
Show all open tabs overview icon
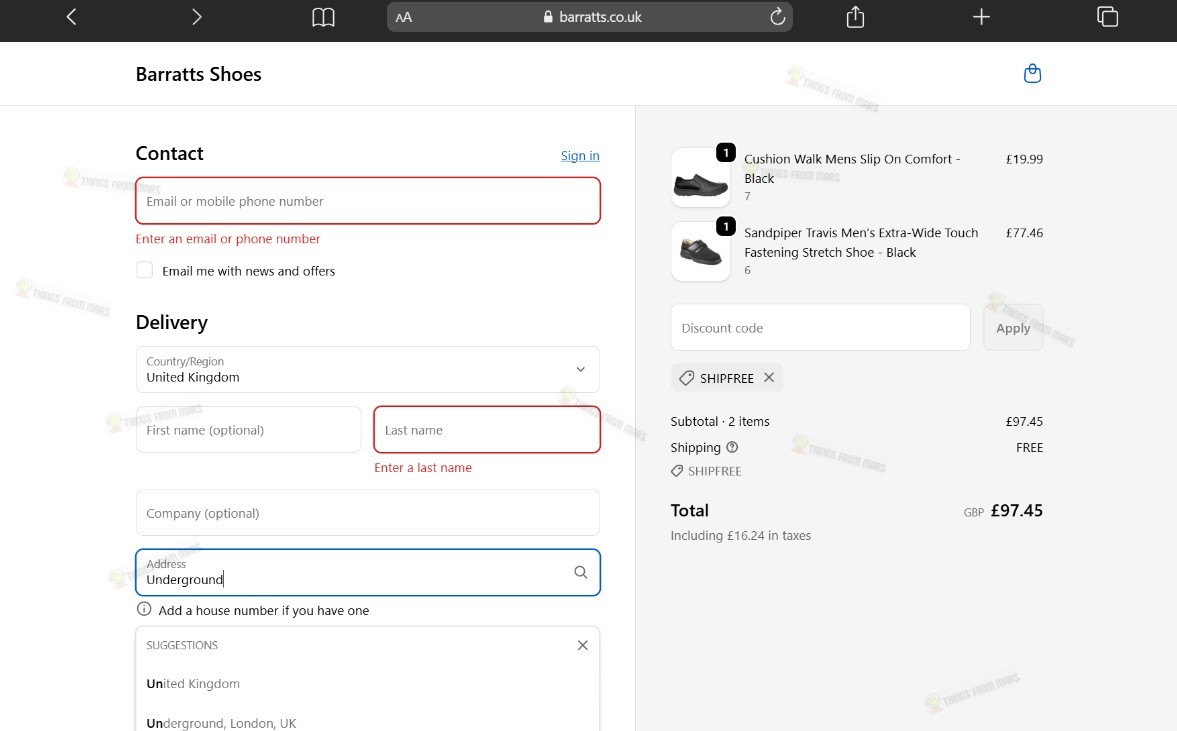pos(1107,17)
